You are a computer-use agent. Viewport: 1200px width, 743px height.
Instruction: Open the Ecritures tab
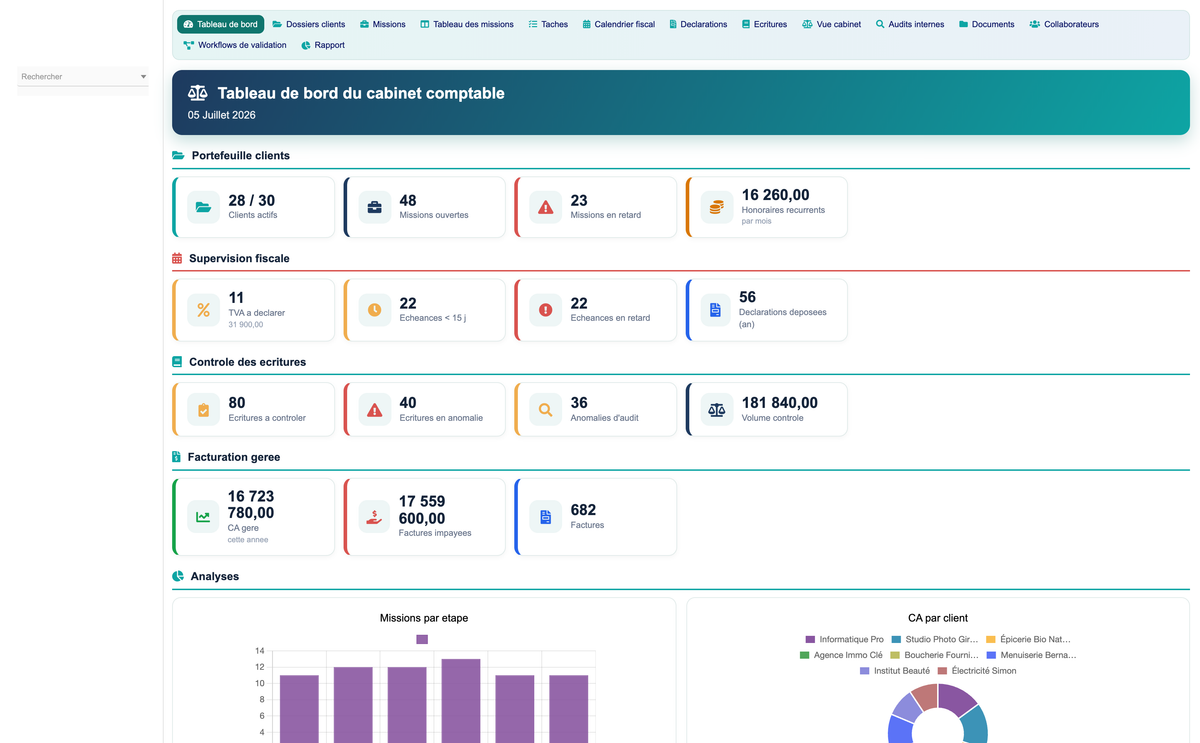764,24
